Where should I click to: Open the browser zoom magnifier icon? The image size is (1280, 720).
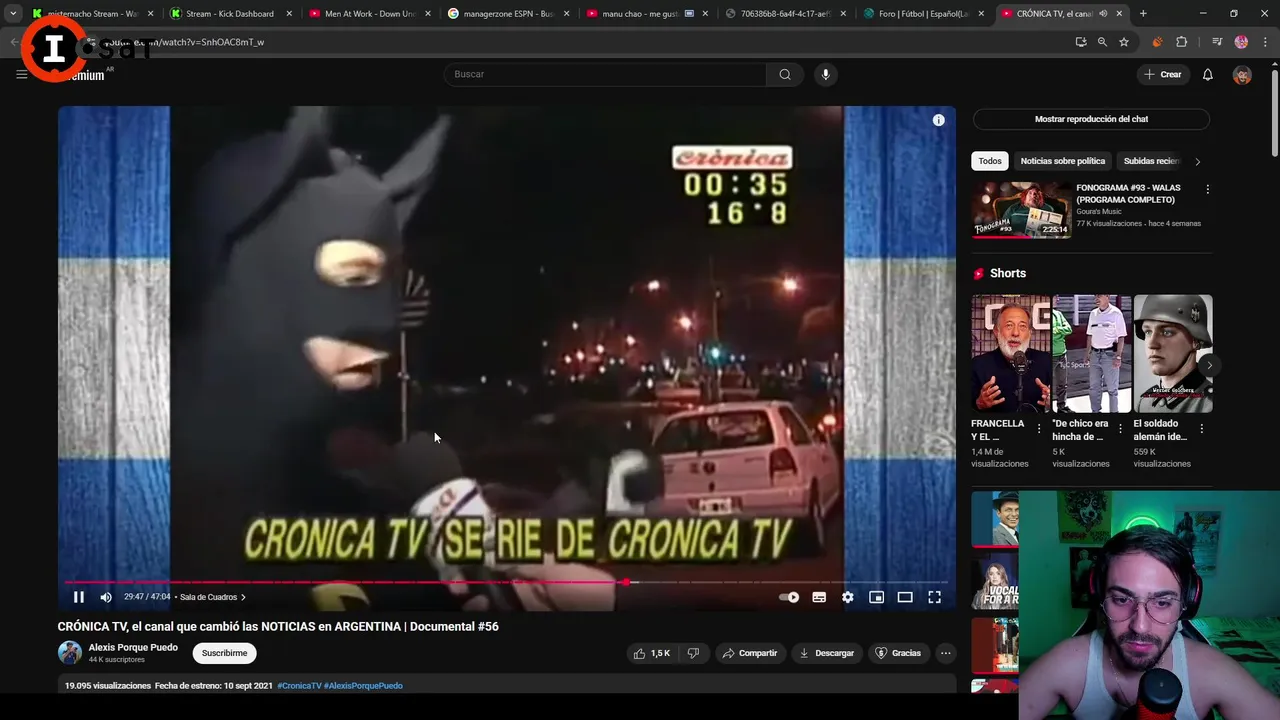click(x=1102, y=42)
